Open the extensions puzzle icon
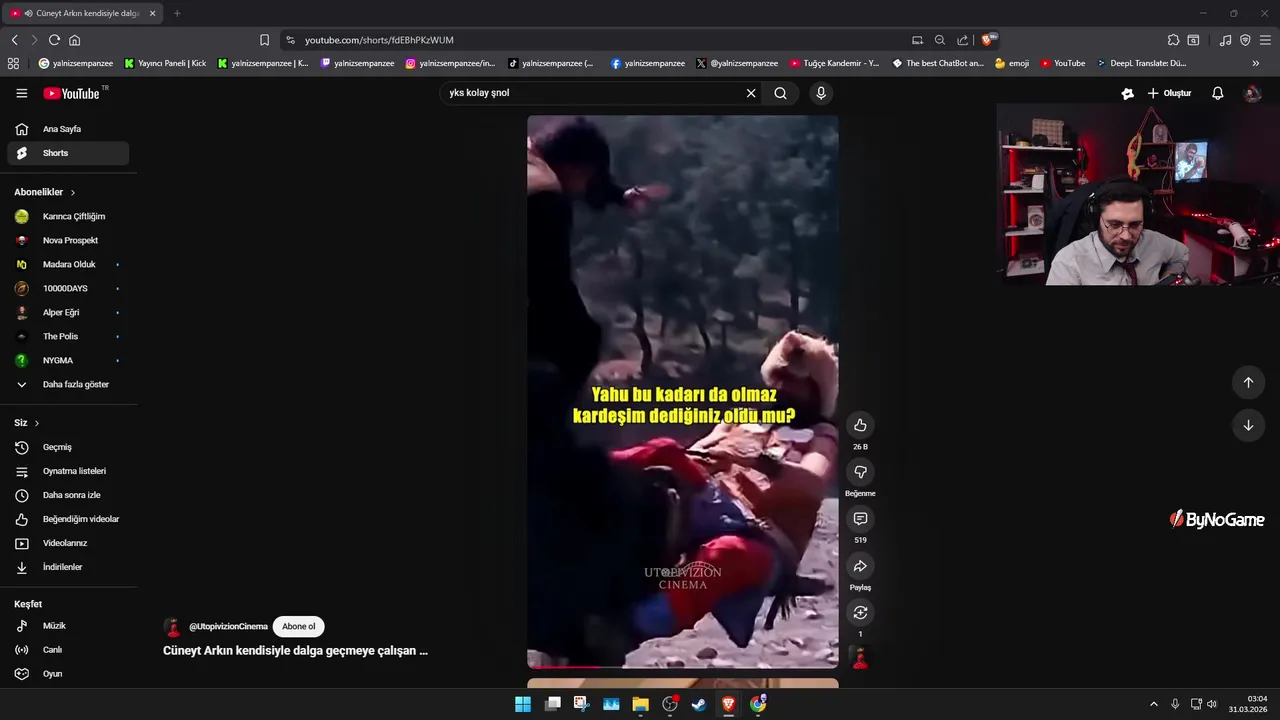 click(1173, 40)
